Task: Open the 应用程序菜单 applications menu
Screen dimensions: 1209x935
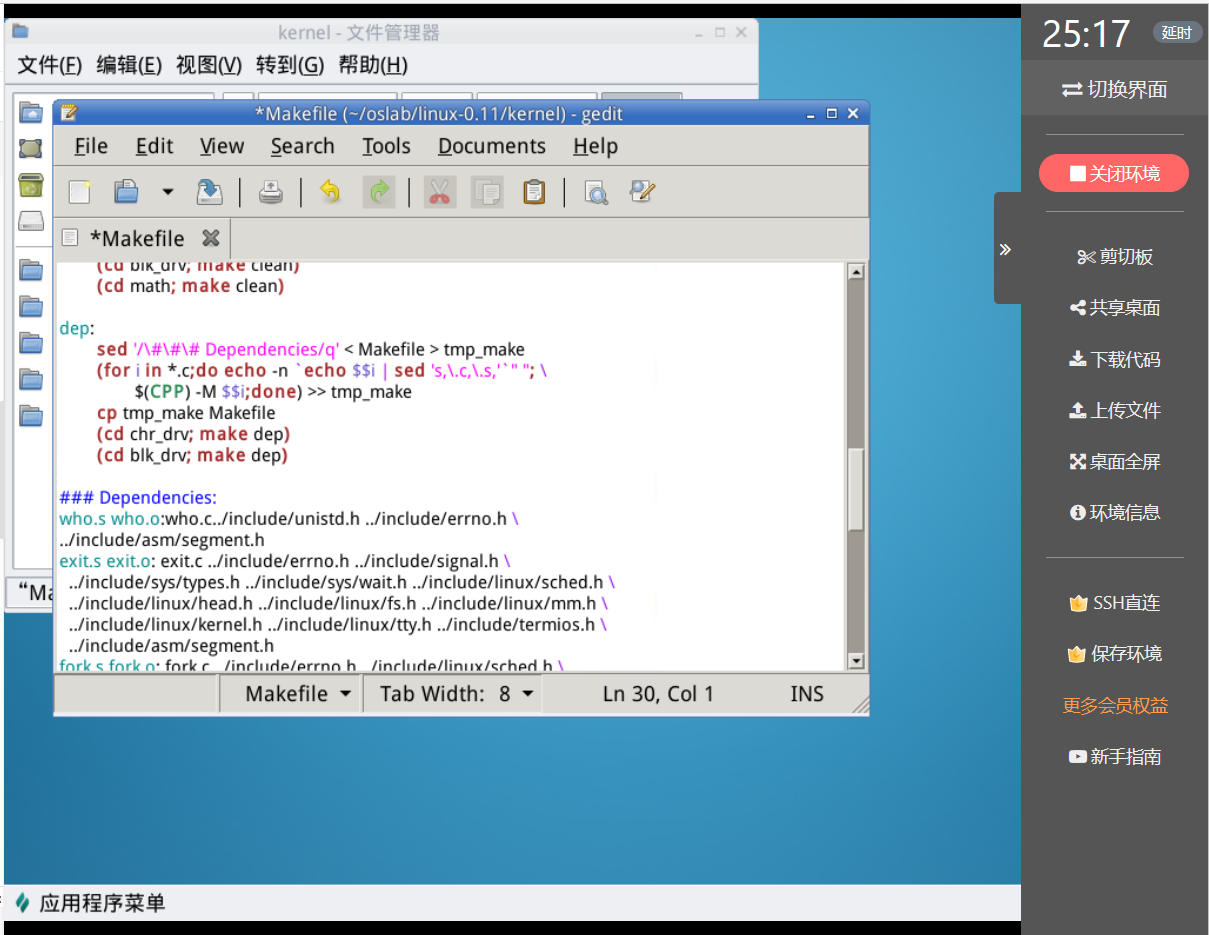Action: point(90,903)
